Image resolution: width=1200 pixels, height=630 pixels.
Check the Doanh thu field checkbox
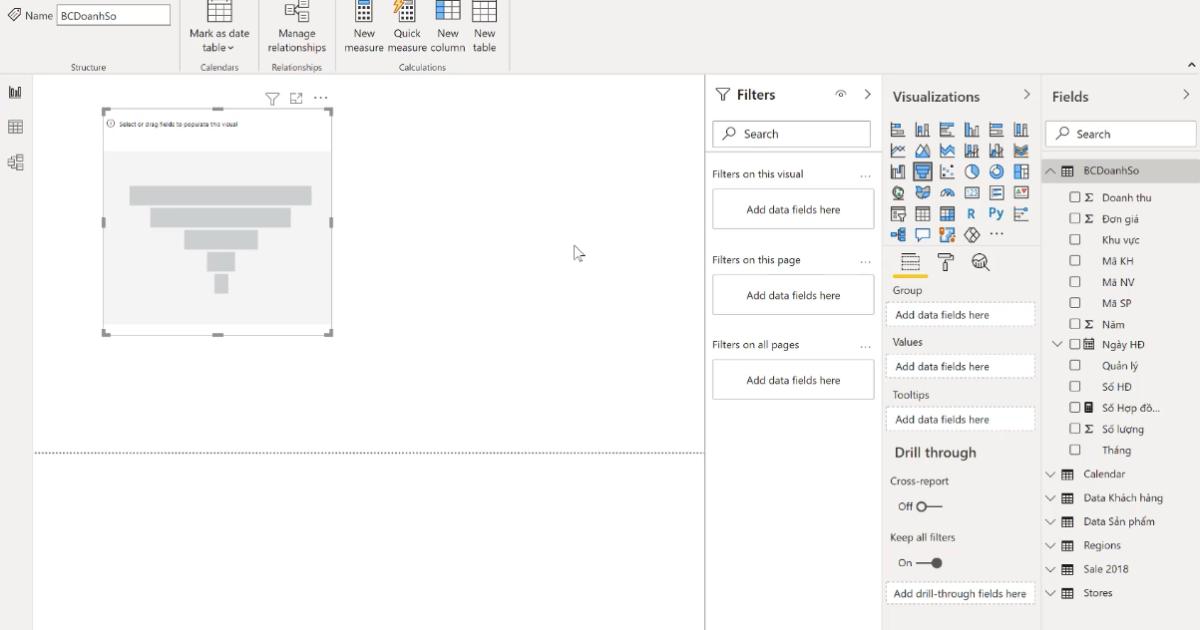point(1075,198)
